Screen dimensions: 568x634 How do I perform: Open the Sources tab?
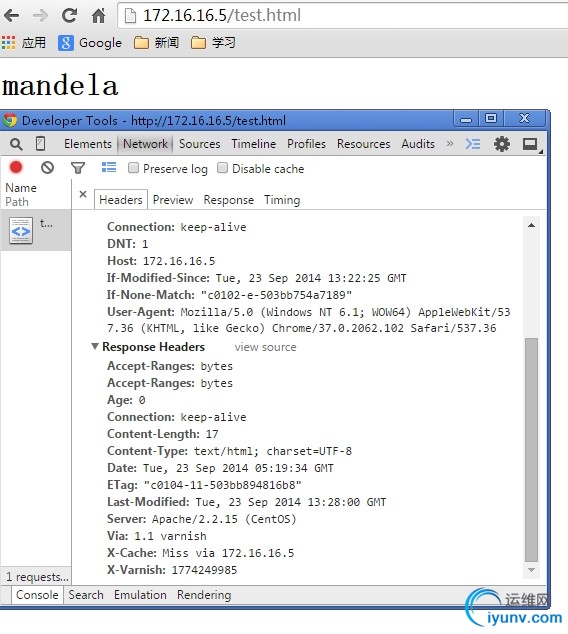[200, 144]
